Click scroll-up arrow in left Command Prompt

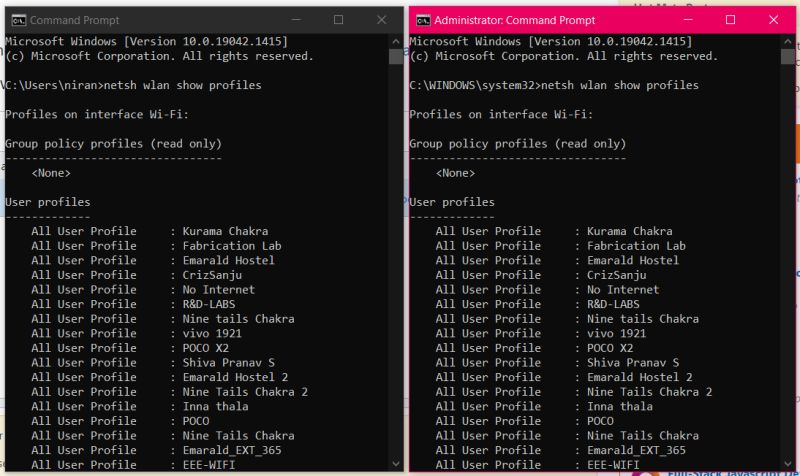click(x=396, y=41)
